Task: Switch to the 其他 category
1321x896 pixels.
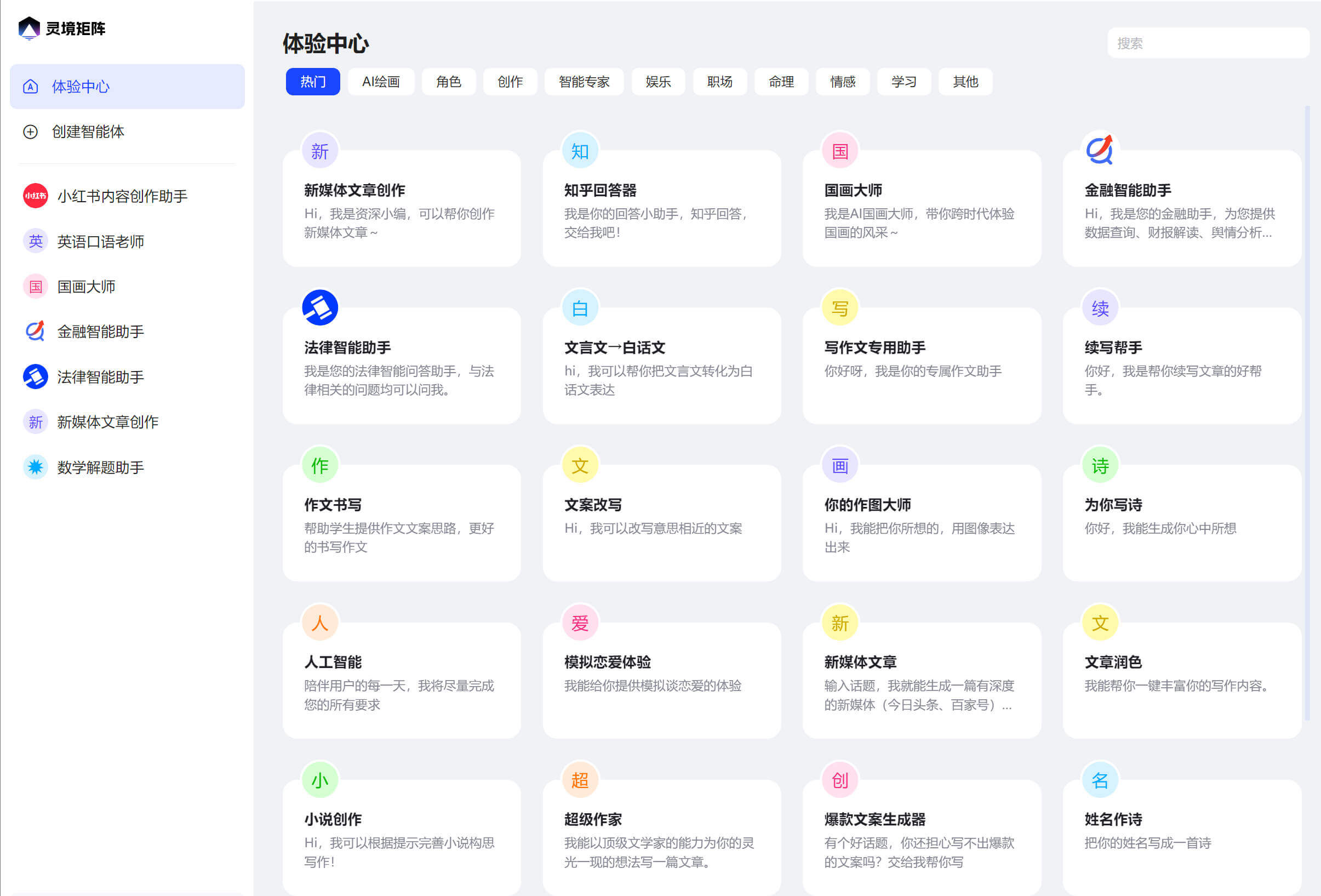Action: click(x=965, y=81)
